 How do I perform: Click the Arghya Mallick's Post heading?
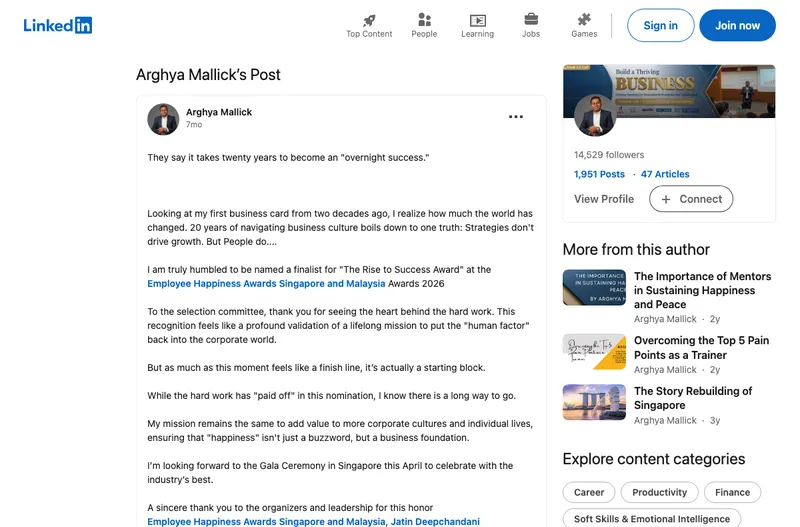(x=208, y=74)
